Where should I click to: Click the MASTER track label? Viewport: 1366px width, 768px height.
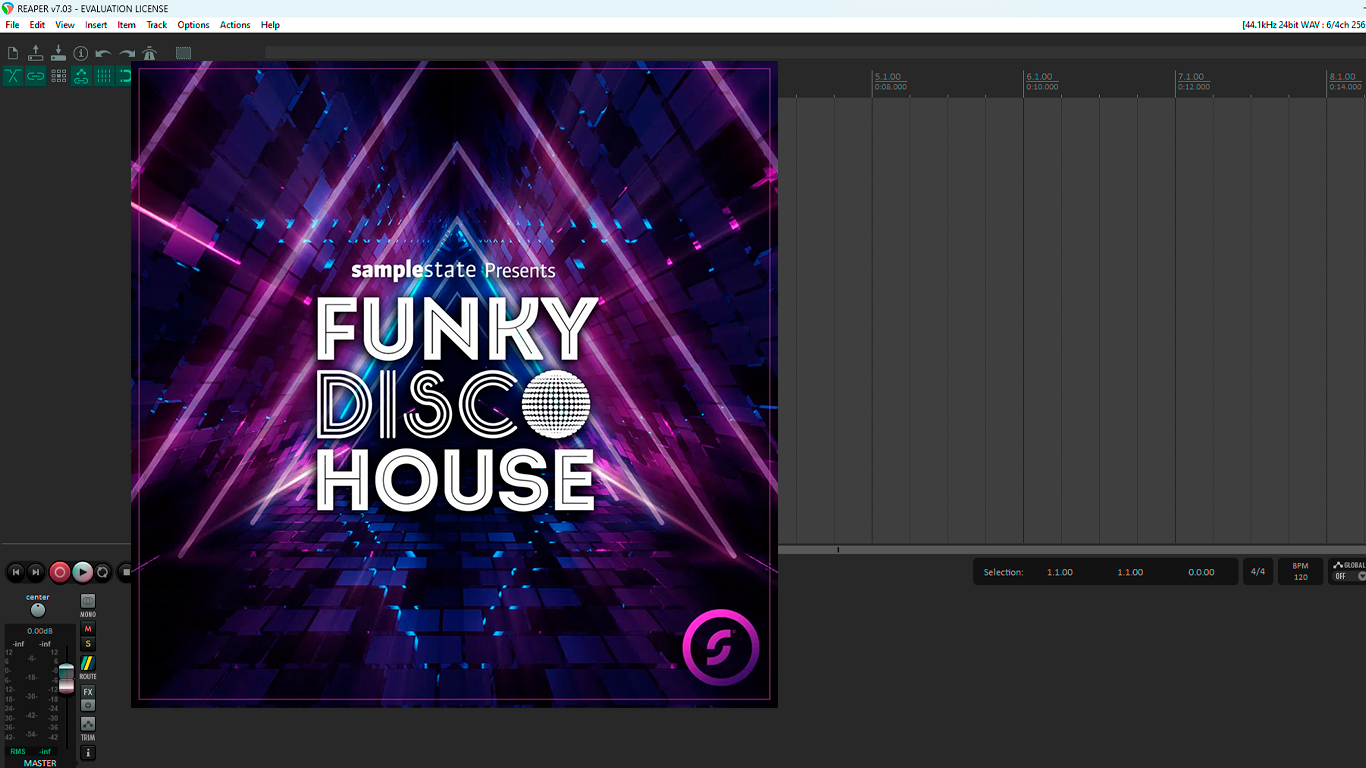[x=40, y=763]
